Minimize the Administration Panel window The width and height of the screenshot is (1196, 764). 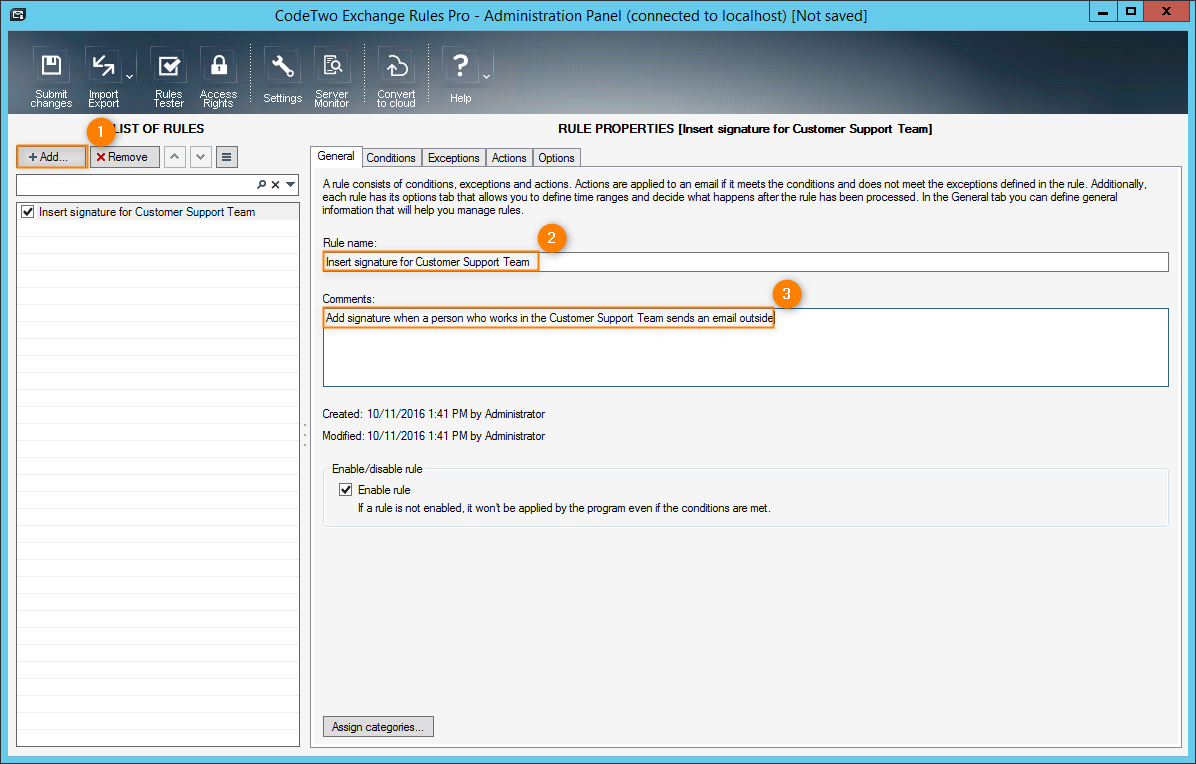click(1103, 11)
